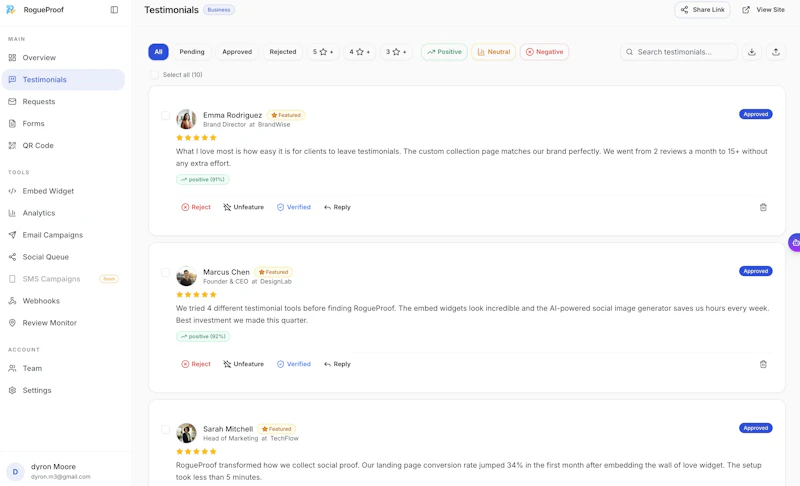The height and width of the screenshot is (486, 800).
Task: Click the Review Monitor pin icon
Action: 12,323
